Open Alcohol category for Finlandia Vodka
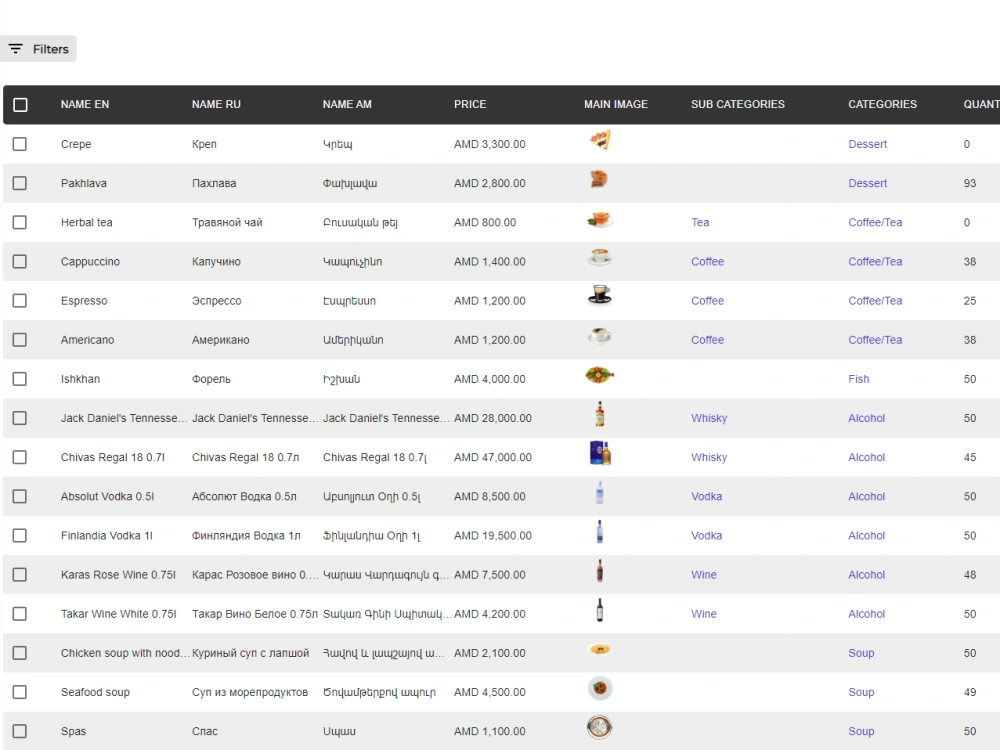The height and width of the screenshot is (750, 1000). point(866,536)
